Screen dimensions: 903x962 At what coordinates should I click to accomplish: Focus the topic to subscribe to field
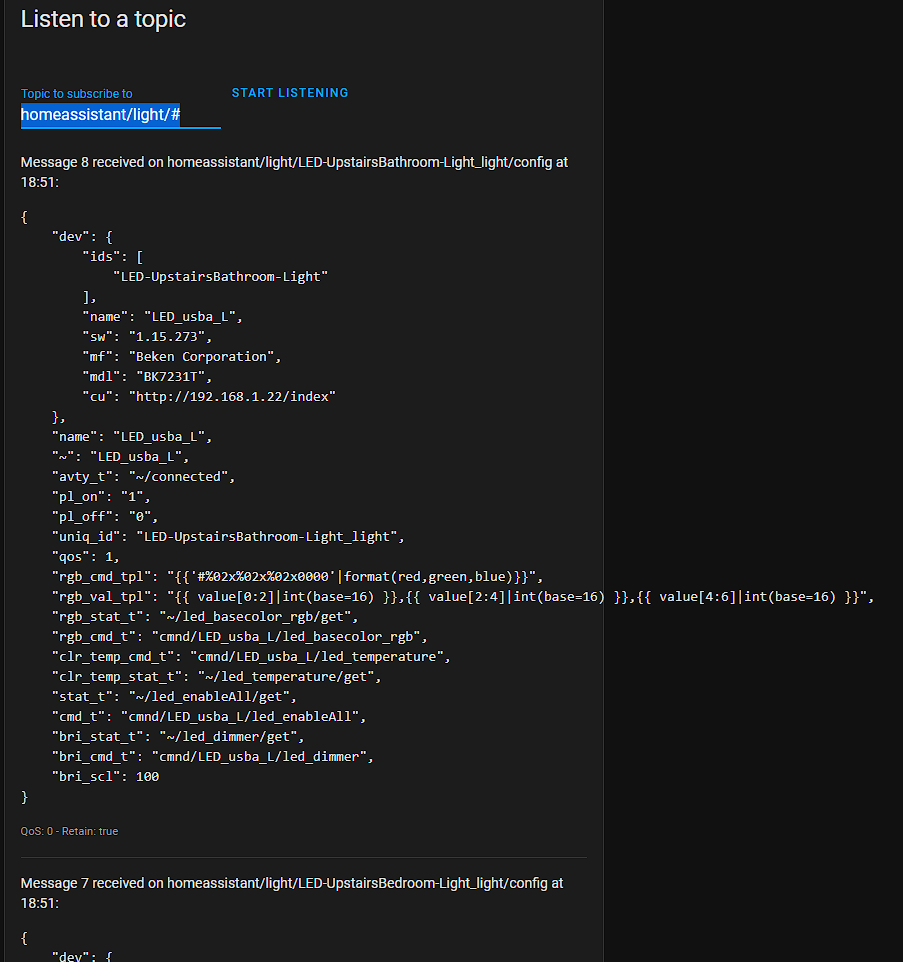(x=120, y=115)
